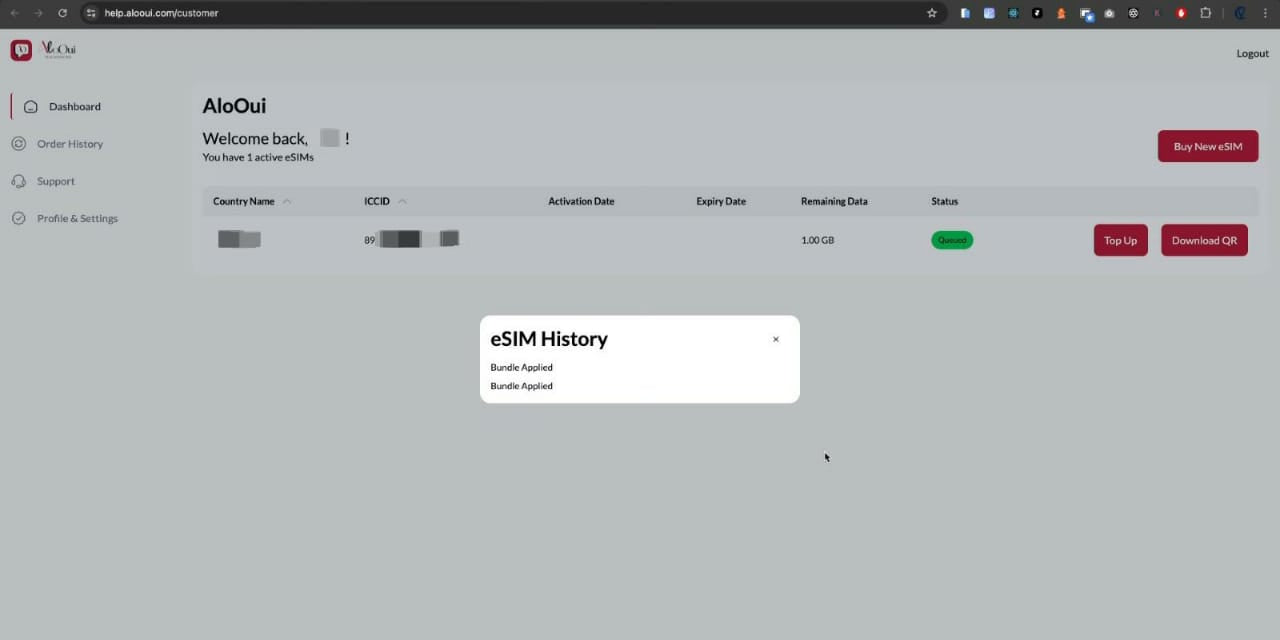Click the Support headset icon

click(x=18, y=181)
